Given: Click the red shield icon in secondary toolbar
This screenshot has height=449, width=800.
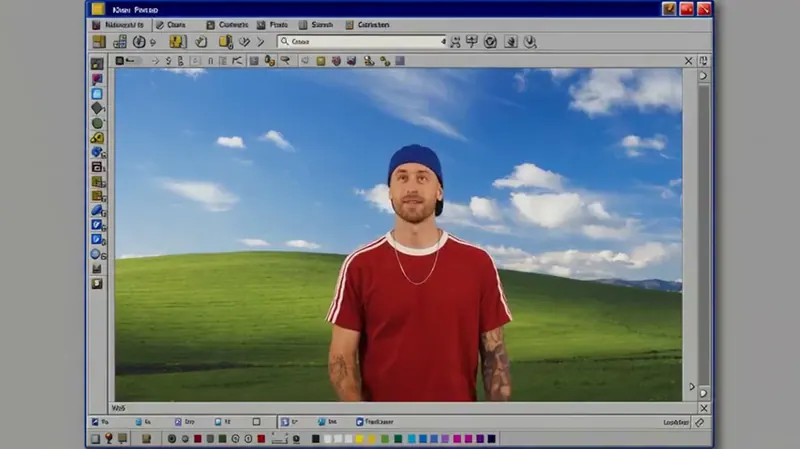Looking at the screenshot, I should point(336,61).
